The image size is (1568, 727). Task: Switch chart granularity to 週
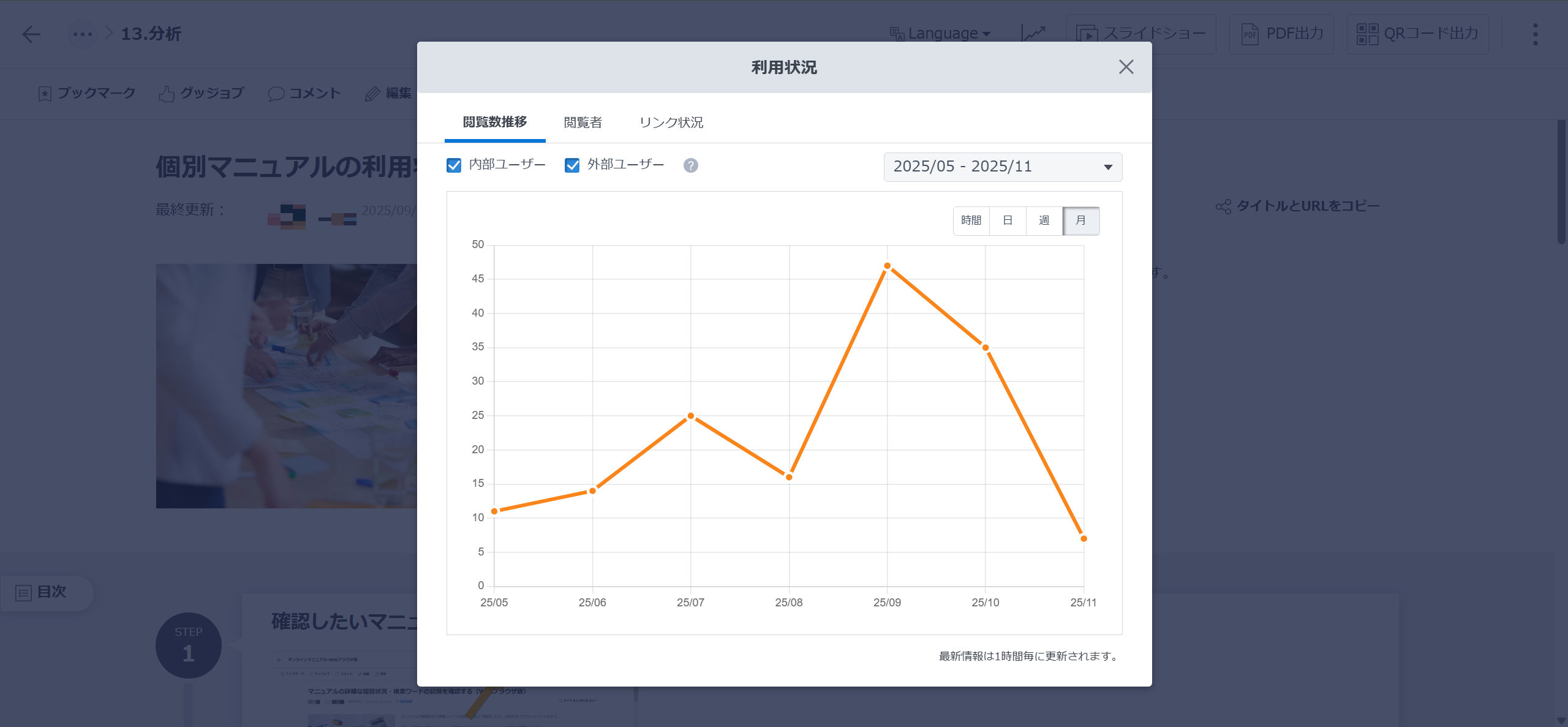(1044, 220)
